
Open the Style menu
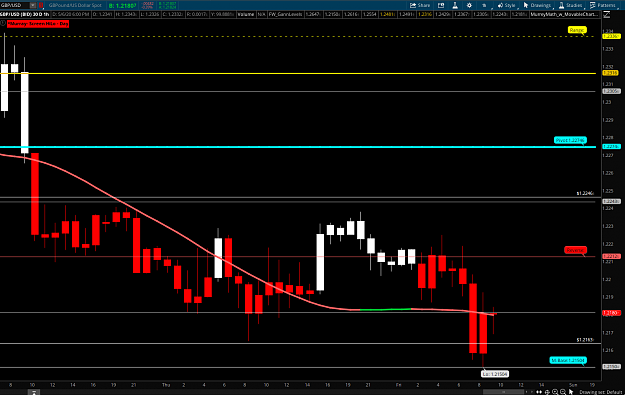(x=506, y=5)
